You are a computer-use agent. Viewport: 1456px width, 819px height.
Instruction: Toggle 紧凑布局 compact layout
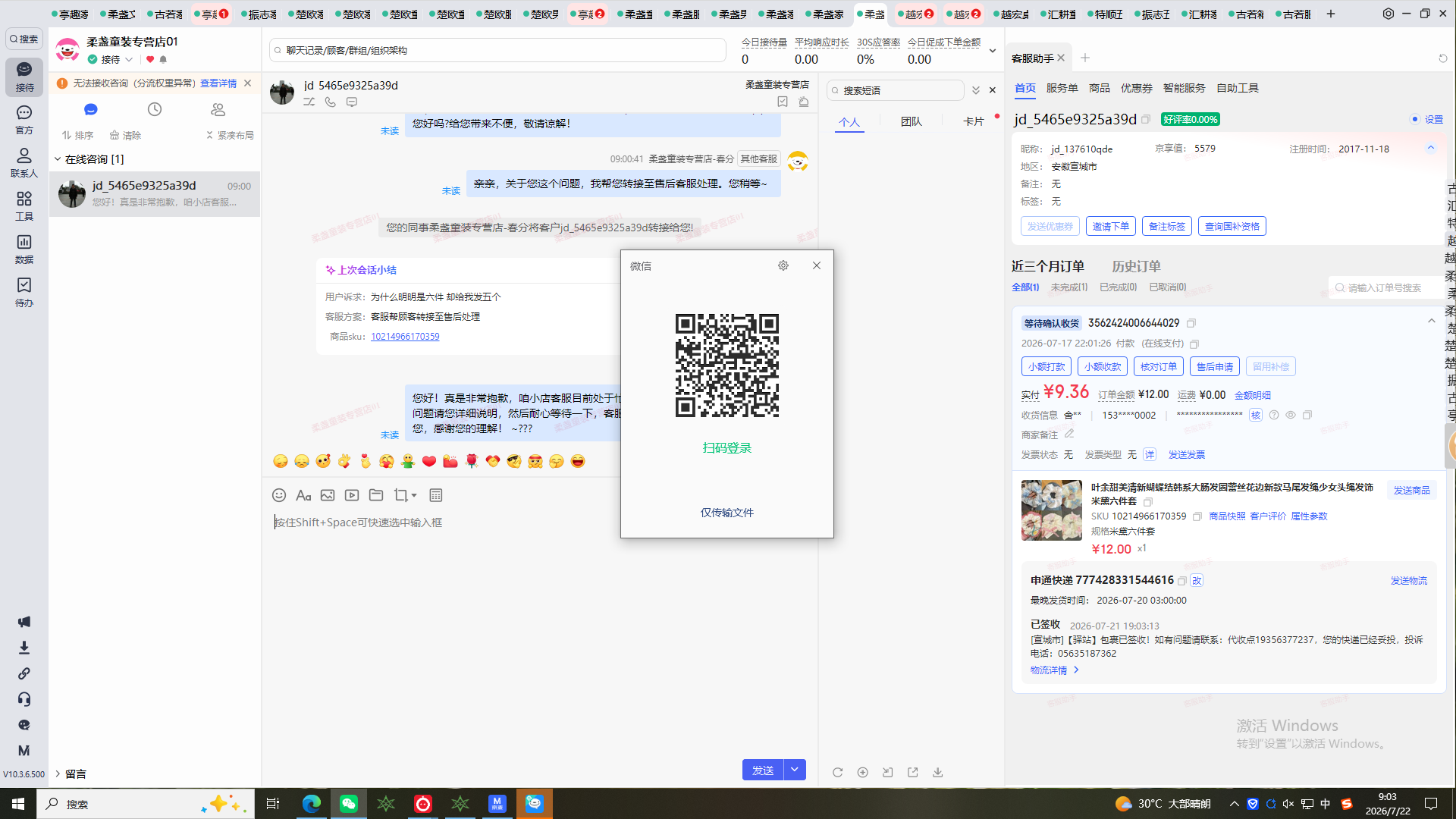coord(230,135)
